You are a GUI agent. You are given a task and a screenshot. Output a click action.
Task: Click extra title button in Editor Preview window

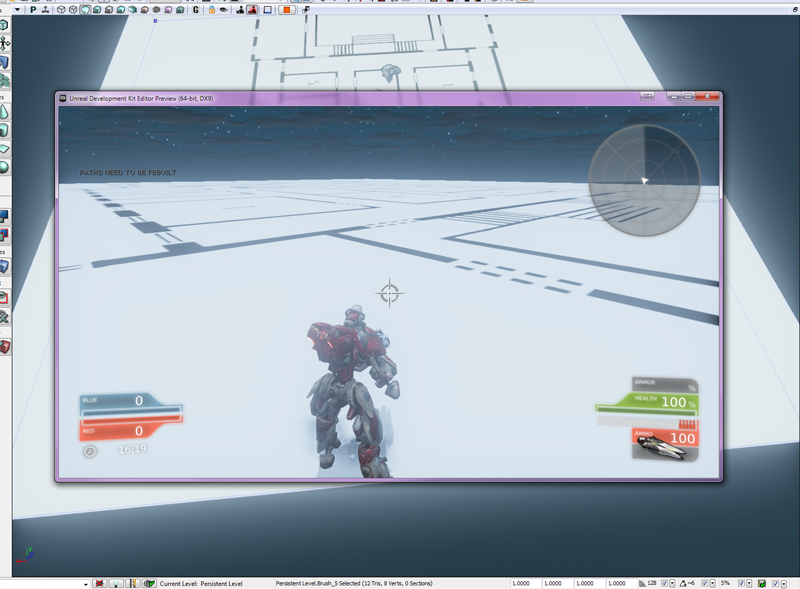647,96
